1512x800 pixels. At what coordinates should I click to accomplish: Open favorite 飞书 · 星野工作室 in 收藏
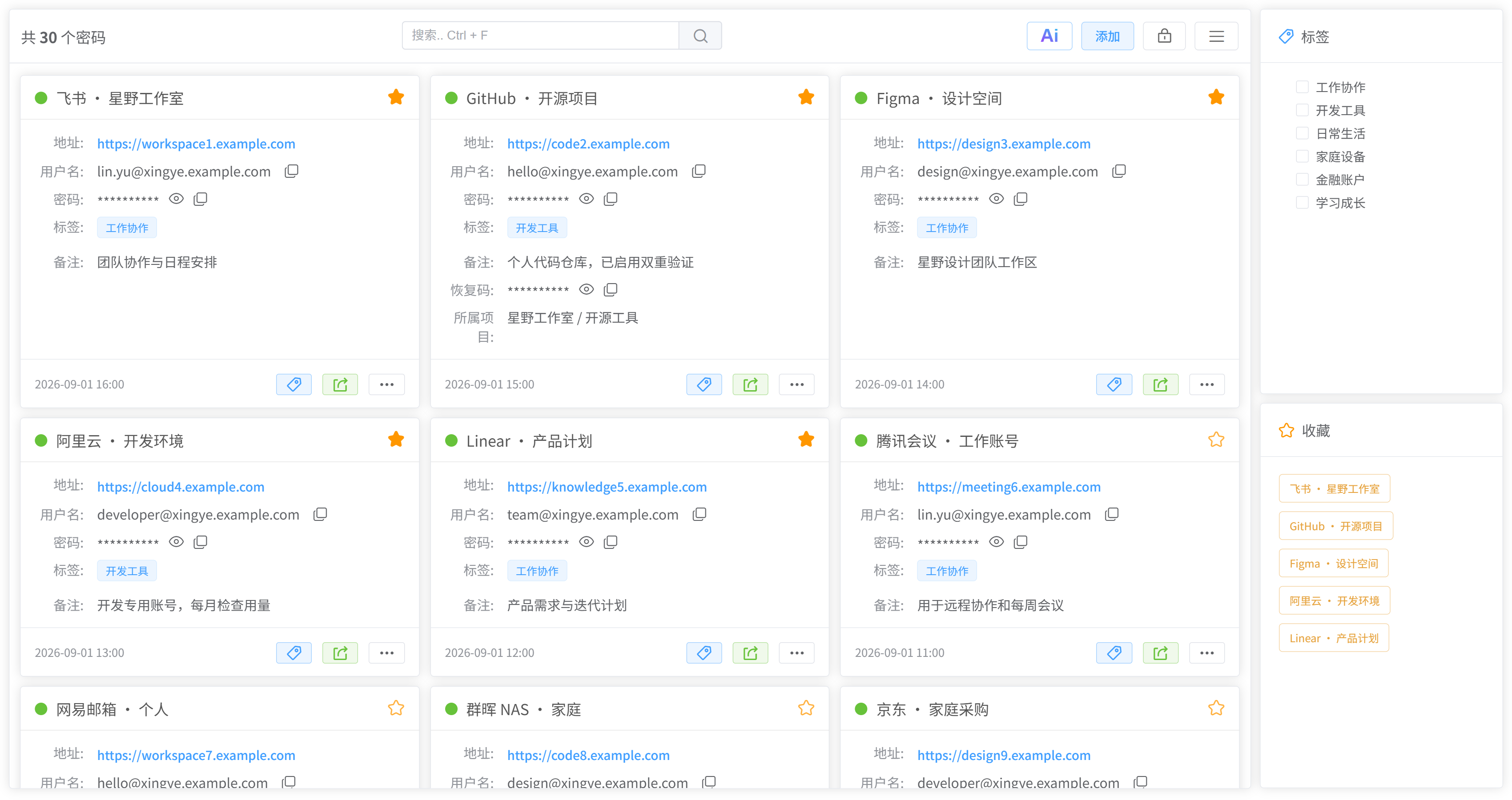coord(1334,488)
